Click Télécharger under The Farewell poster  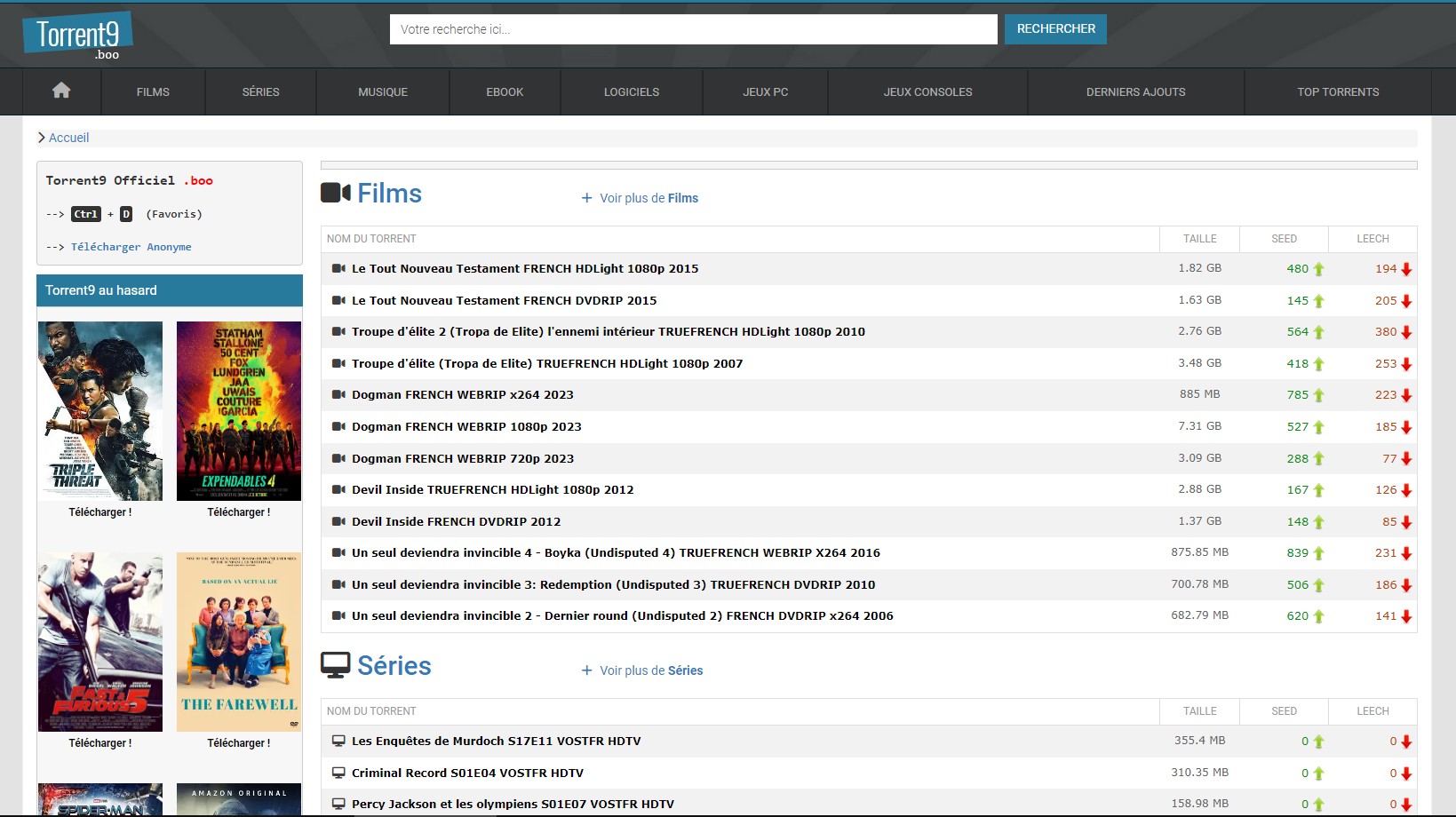239,743
